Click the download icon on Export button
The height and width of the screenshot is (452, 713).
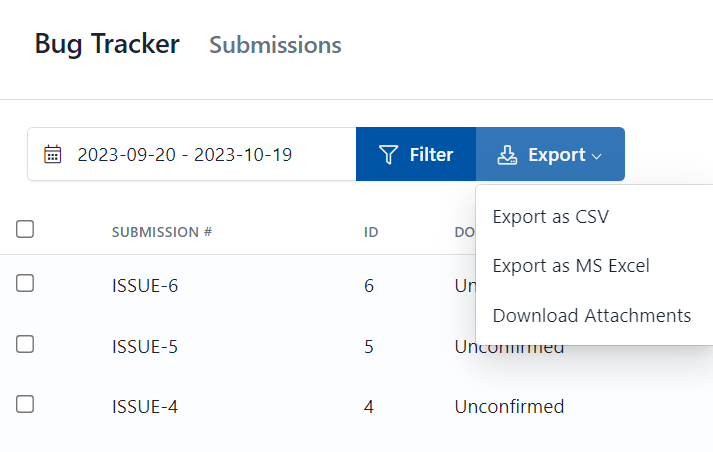(x=507, y=155)
